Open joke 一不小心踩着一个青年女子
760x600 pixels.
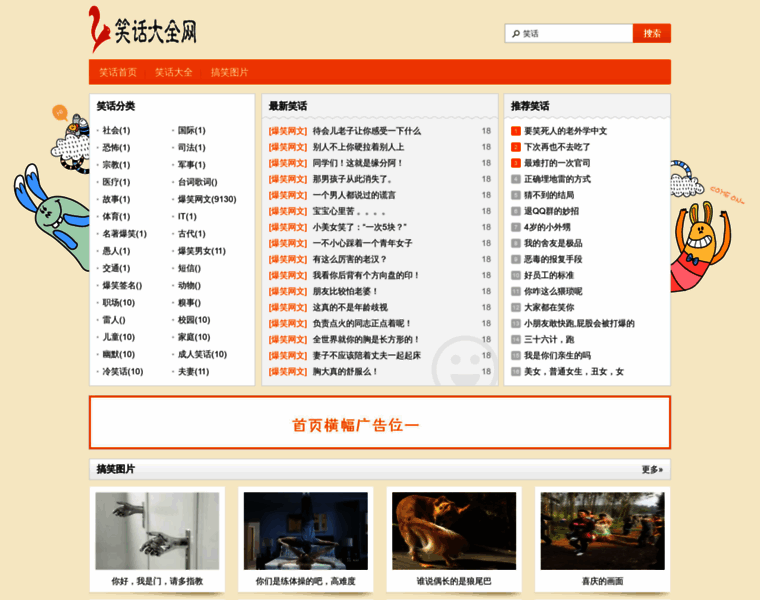pyautogui.click(x=363, y=243)
